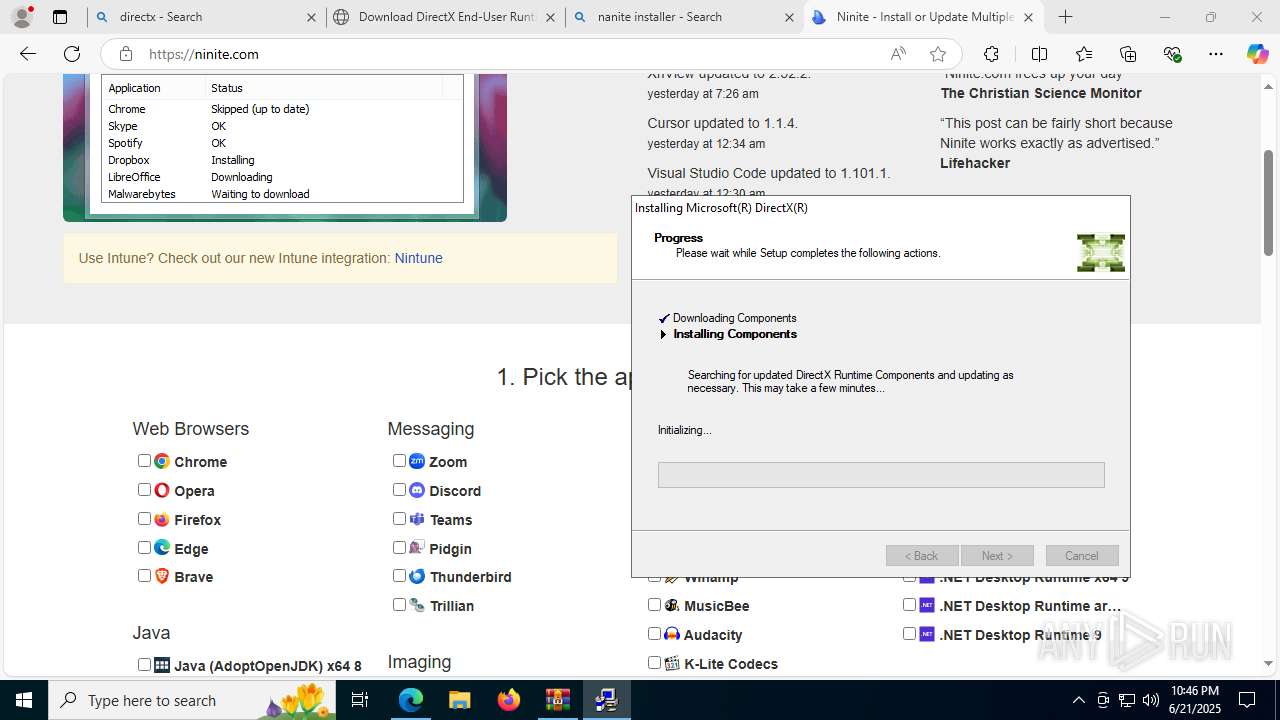View site information lock icon
Image resolution: width=1280 pixels, height=720 pixels.
126,54
